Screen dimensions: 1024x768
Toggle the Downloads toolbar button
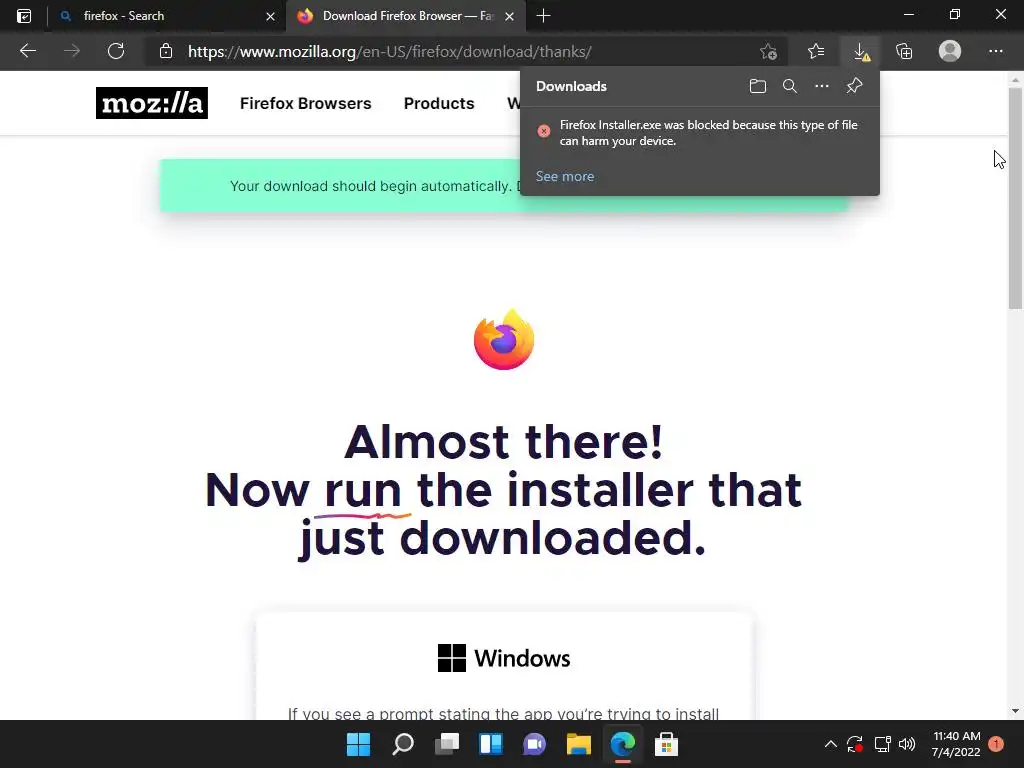861,52
